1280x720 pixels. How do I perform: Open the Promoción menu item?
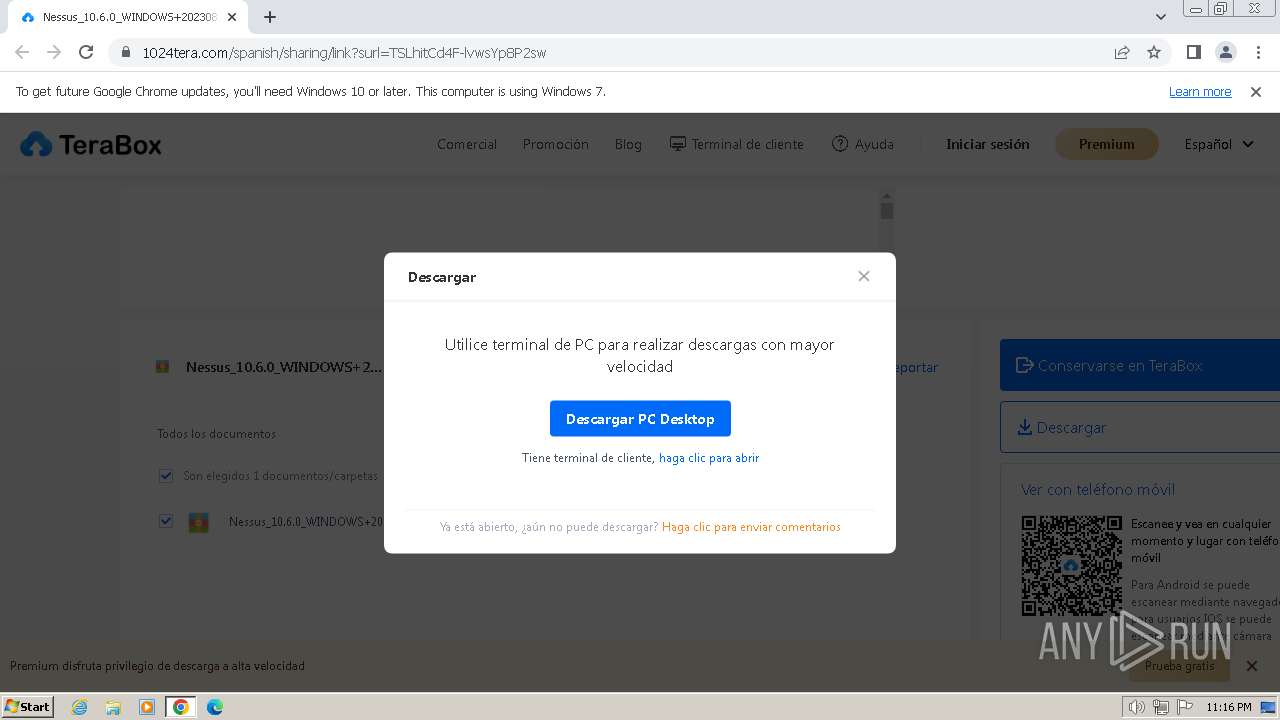(x=555, y=144)
